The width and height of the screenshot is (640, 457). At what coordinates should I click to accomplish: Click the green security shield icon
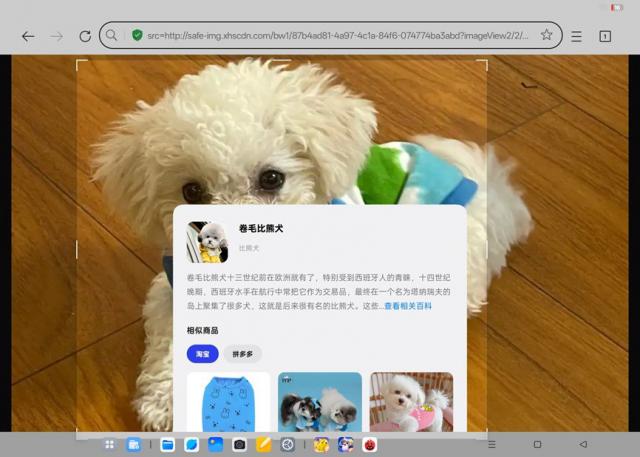click(x=137, y=35)
